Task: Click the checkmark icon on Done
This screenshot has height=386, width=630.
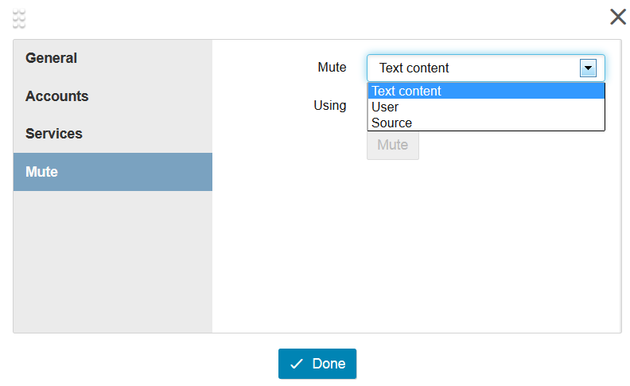Action: point(297,364)
